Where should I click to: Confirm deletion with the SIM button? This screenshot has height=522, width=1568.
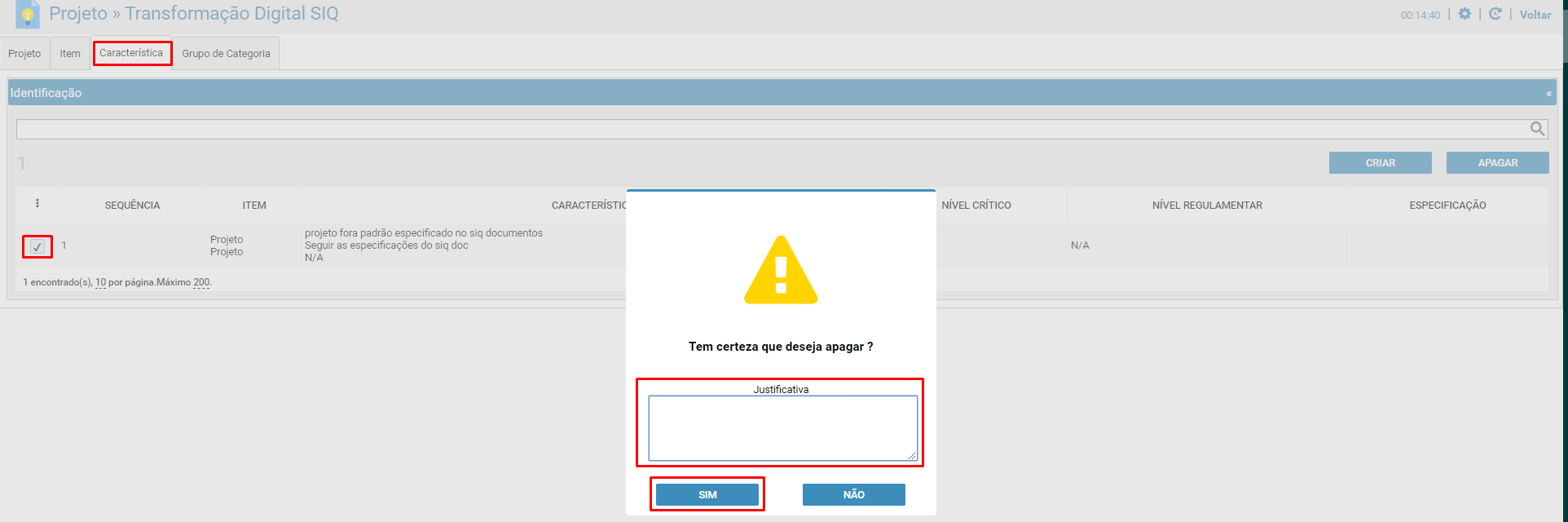707,495
